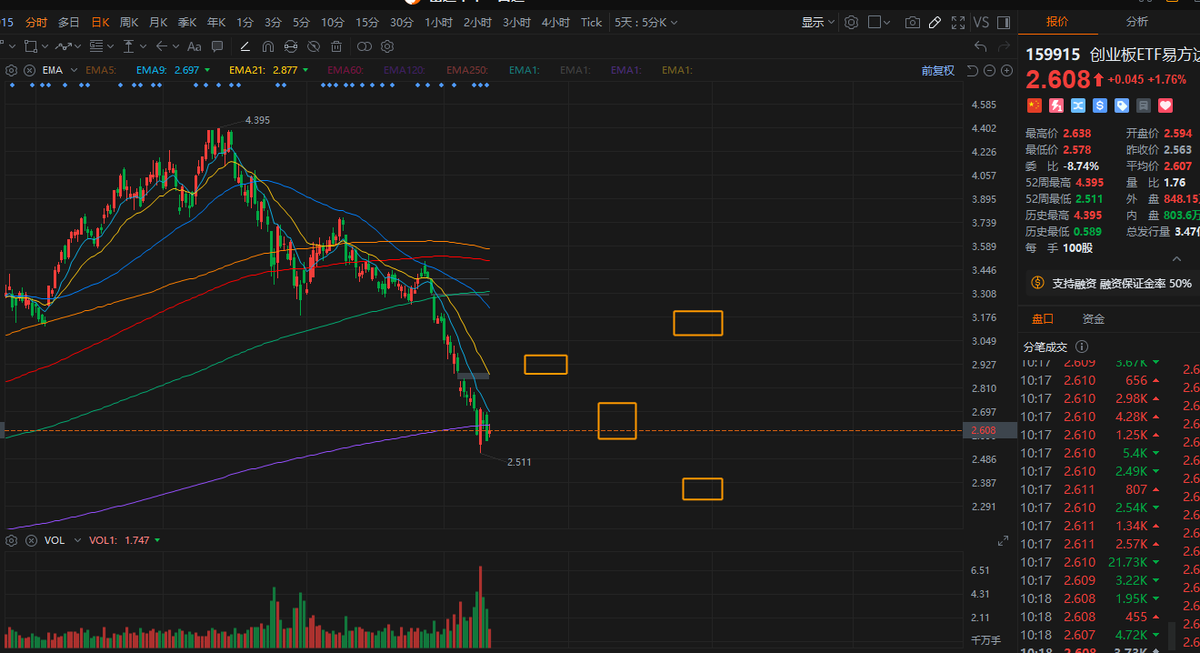Screen dimensions: 1200x653
Task: Open the 显示 display dropdown
Action: point(818,22)
